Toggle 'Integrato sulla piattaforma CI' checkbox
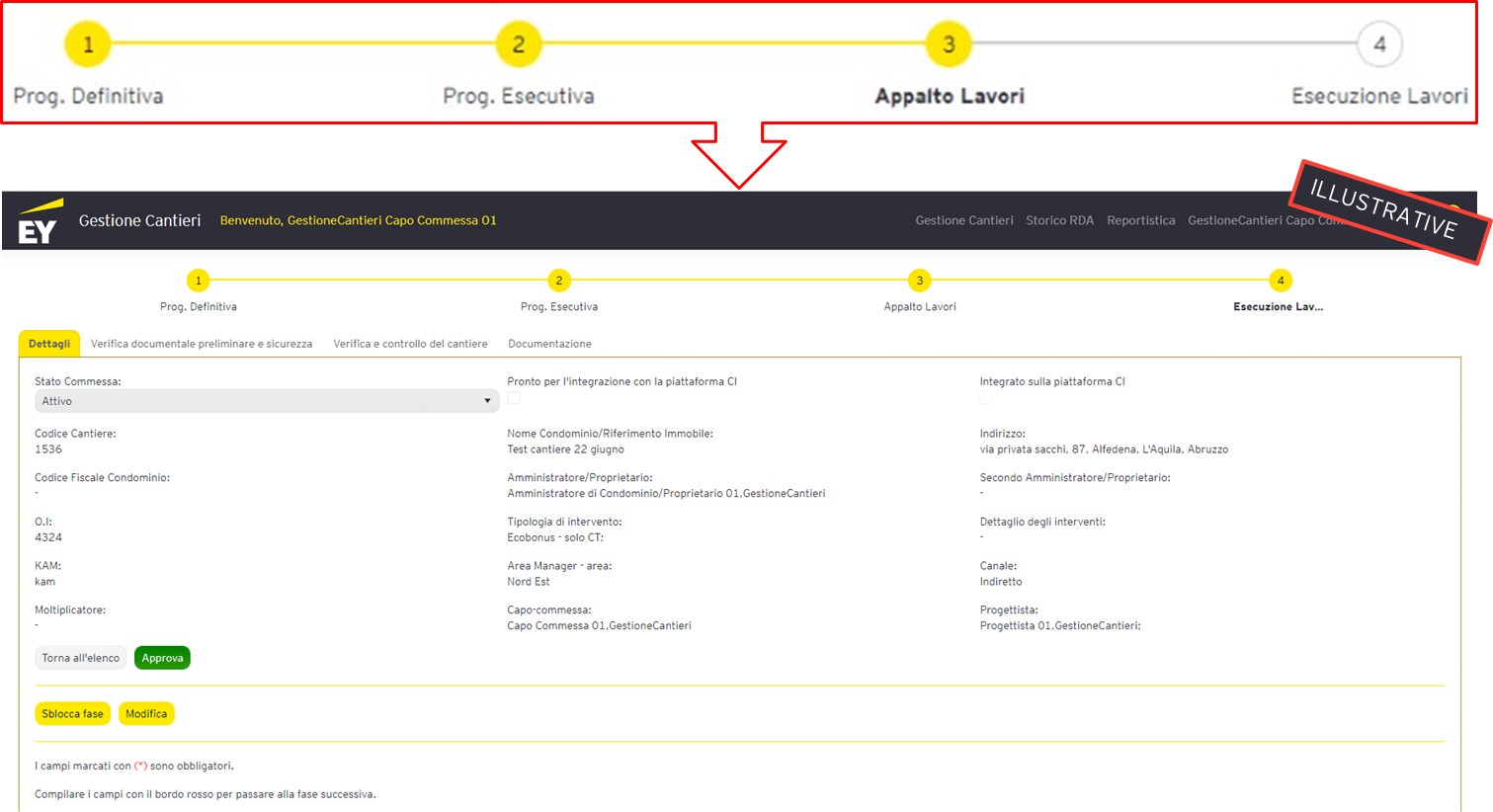The width and height of the screenshot is (1493, 812). point(986,398)
